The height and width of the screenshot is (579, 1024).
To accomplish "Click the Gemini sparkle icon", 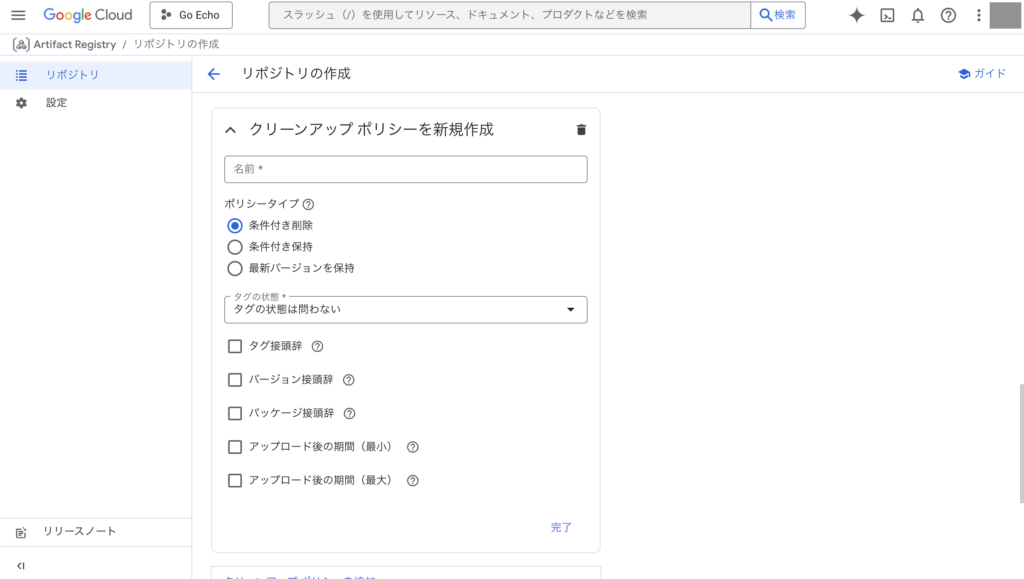I will tap(856, 15).
